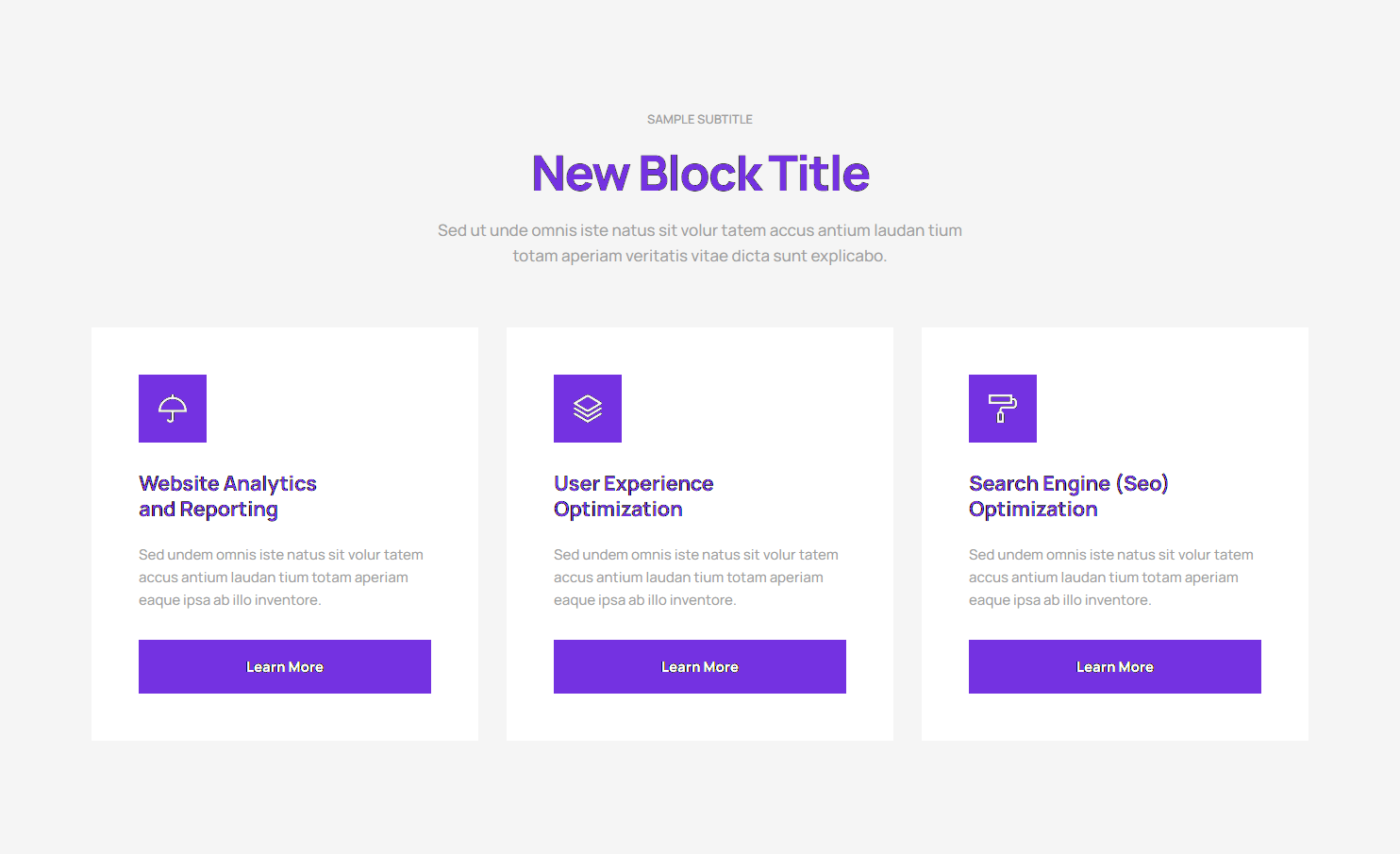
Task: Open the User Experience Optimization heading
Action: [x=633, y=496]
